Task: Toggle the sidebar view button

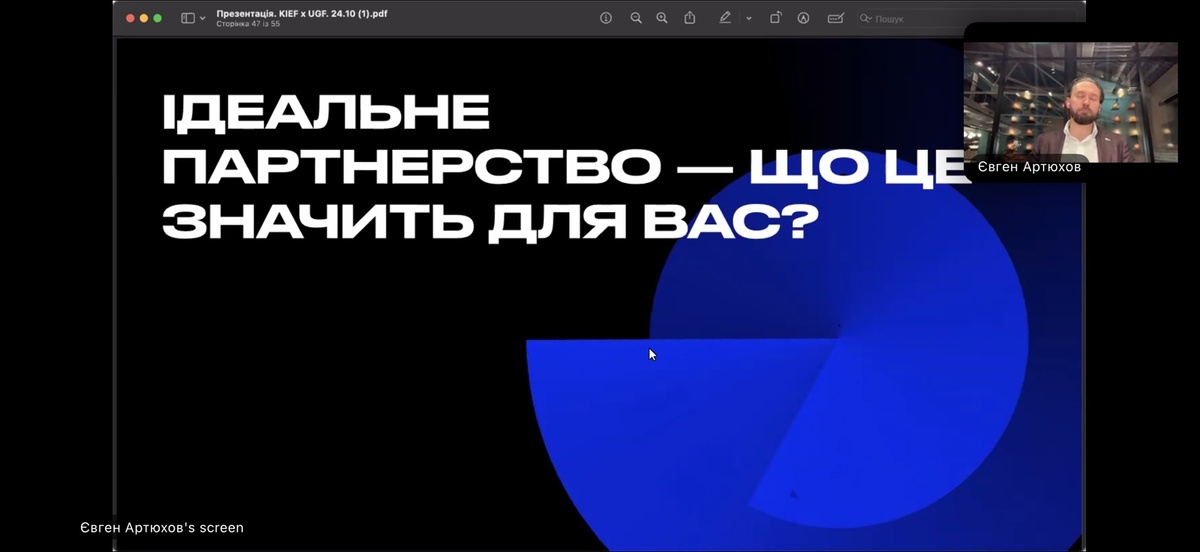Action: (187, 18)
